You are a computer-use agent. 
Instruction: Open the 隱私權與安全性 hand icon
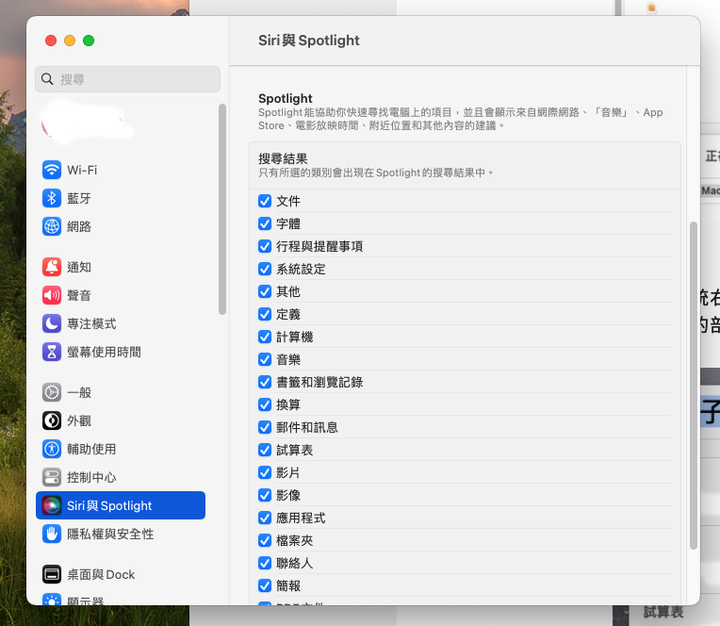(52, 534)
